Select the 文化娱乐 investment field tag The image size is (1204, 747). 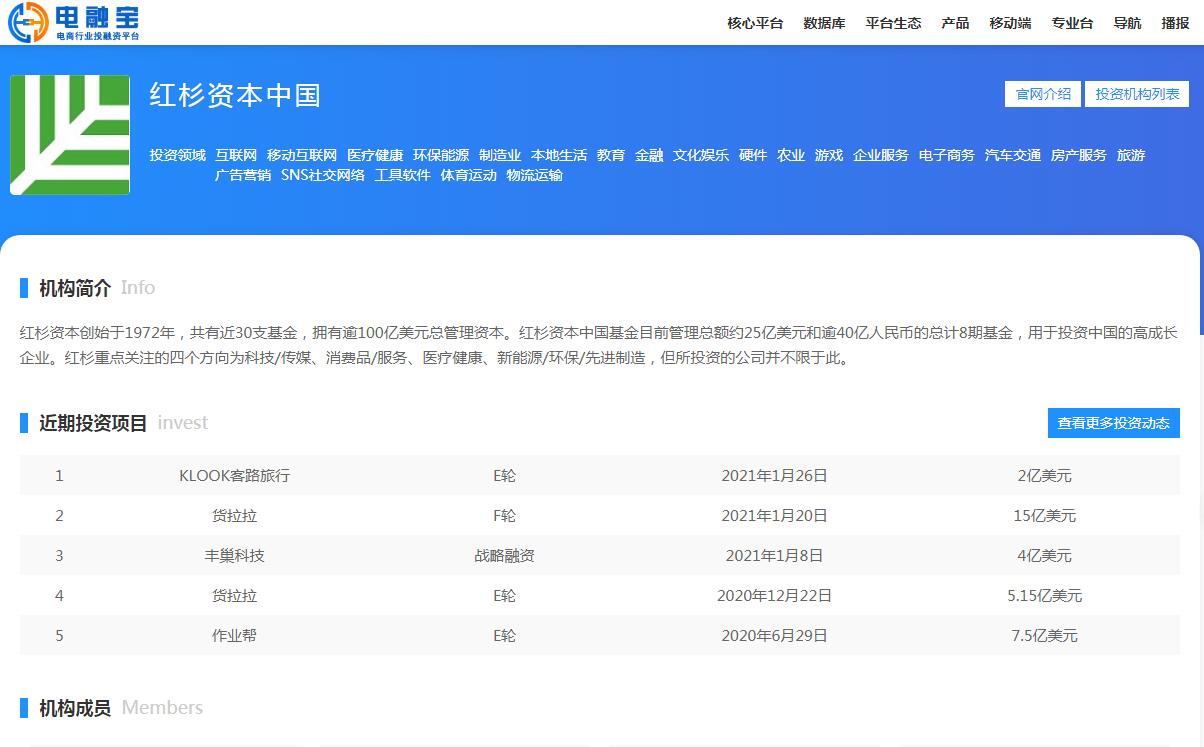701,155
